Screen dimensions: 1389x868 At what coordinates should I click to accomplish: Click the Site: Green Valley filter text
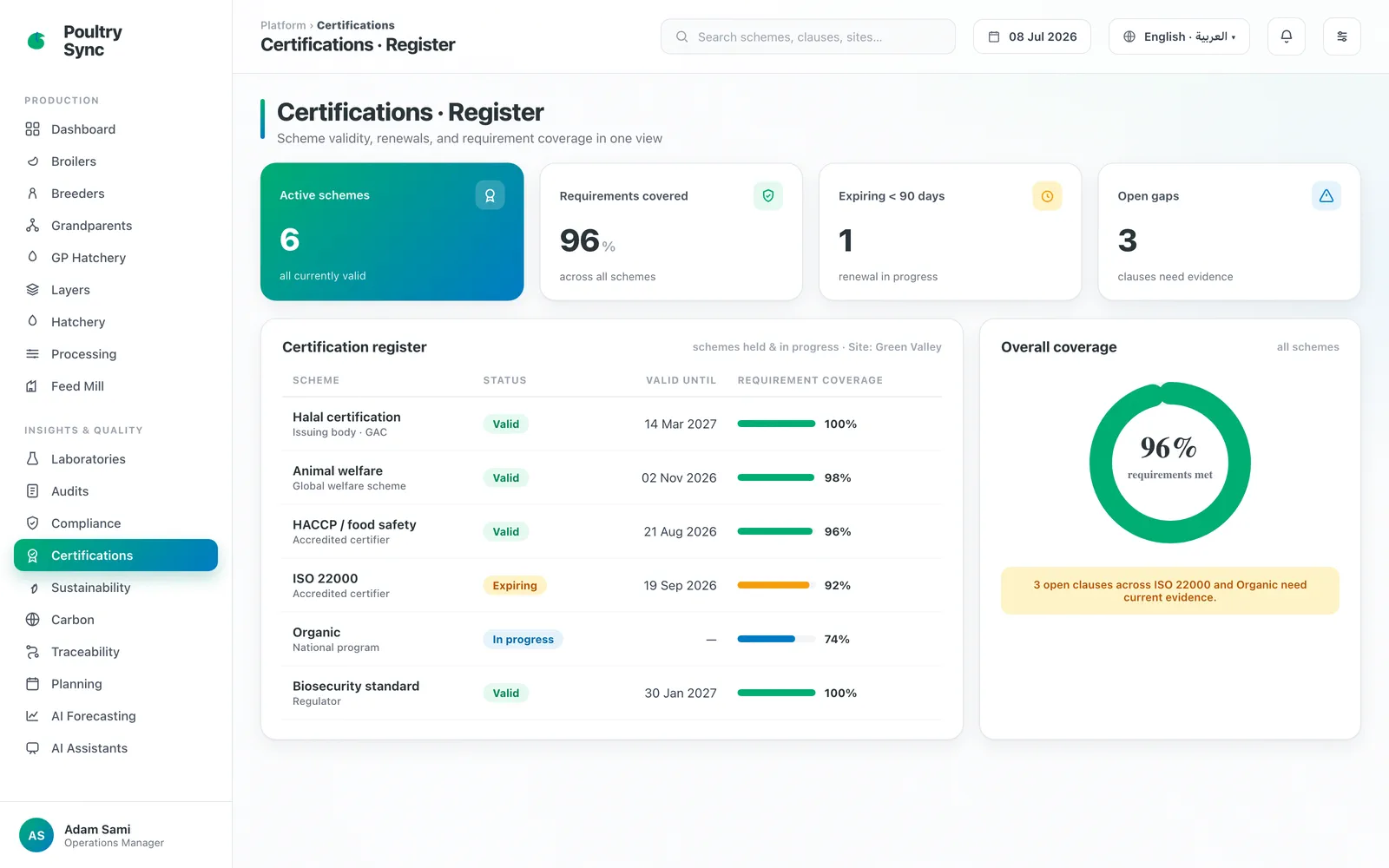pyautogui.click(x=895, y=347)
